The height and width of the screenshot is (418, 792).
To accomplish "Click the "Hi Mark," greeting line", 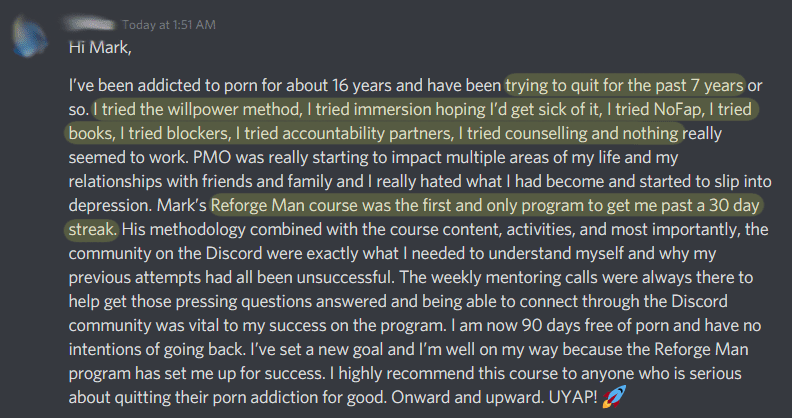I will coord(96,46).
